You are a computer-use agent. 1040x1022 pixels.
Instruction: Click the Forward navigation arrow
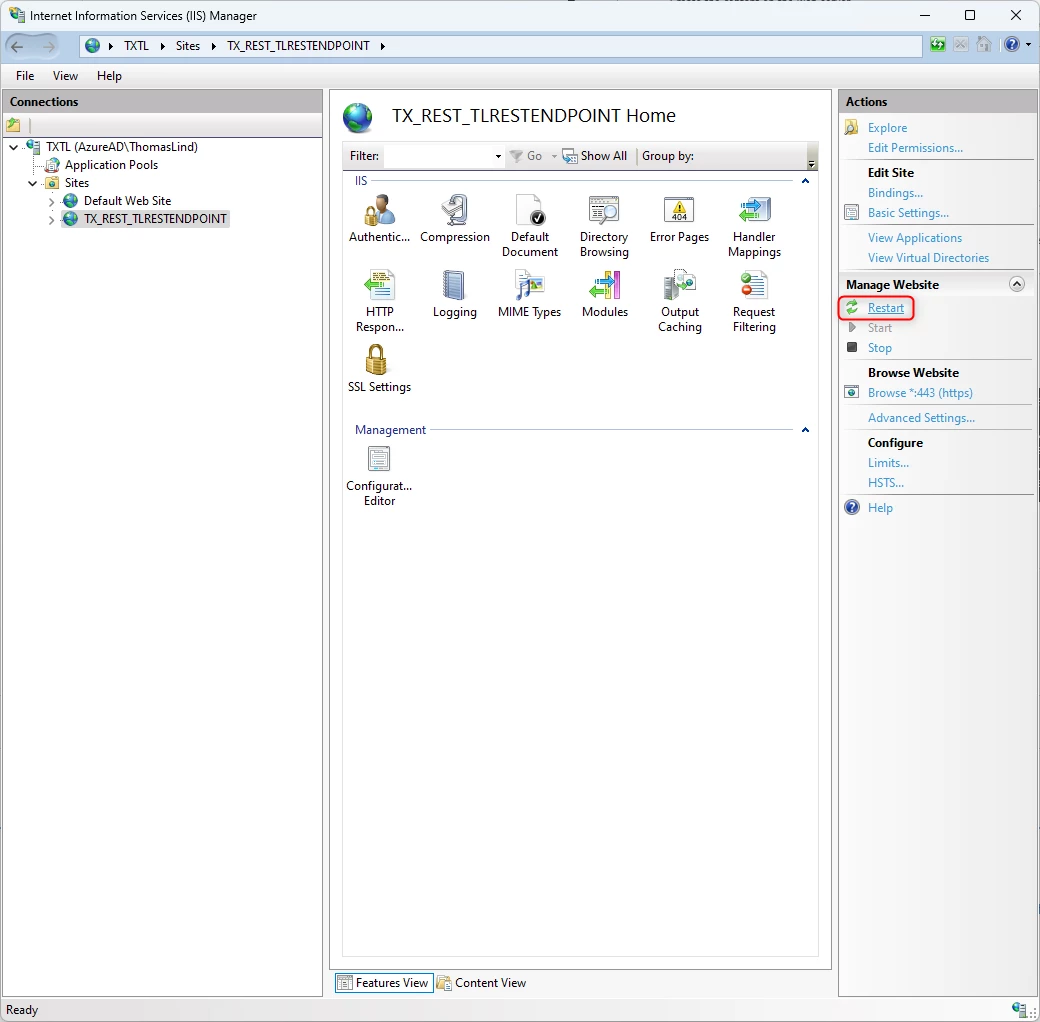point(47,46)
